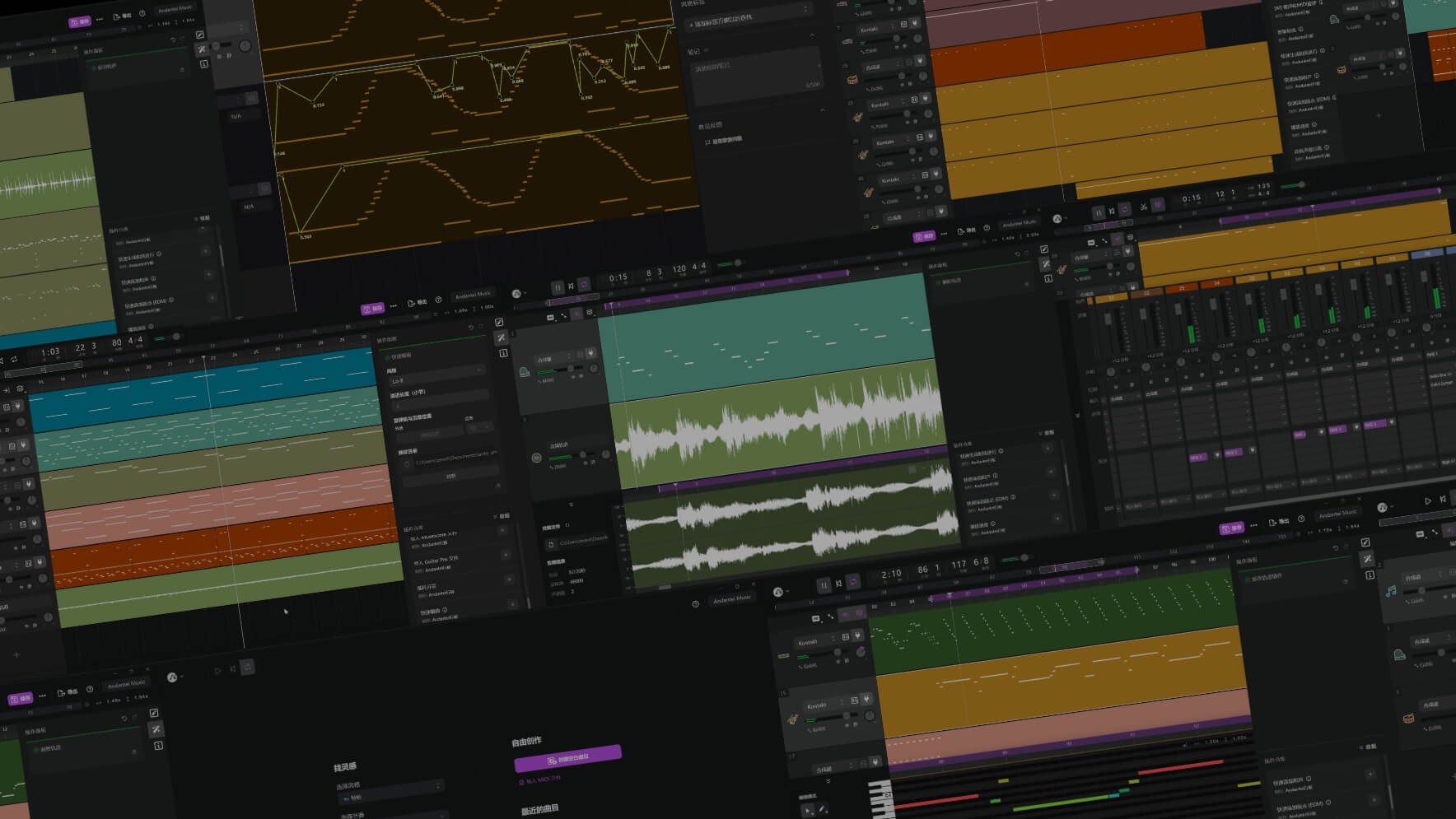
Task: Click the generate button under the Lo-fi panel path
Action: [450, 475]
